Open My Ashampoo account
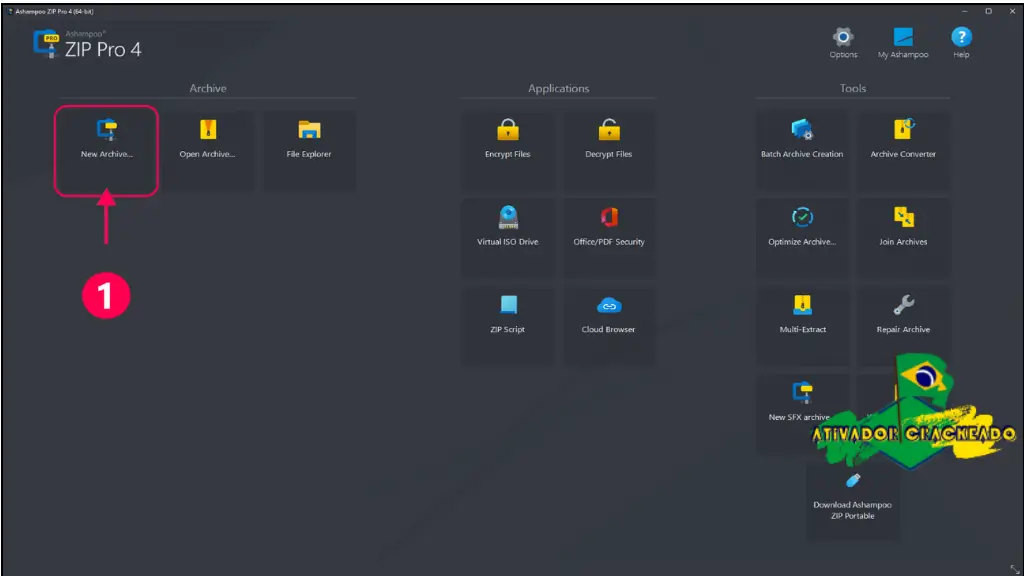1024x576 pixels. coord(903,43)
